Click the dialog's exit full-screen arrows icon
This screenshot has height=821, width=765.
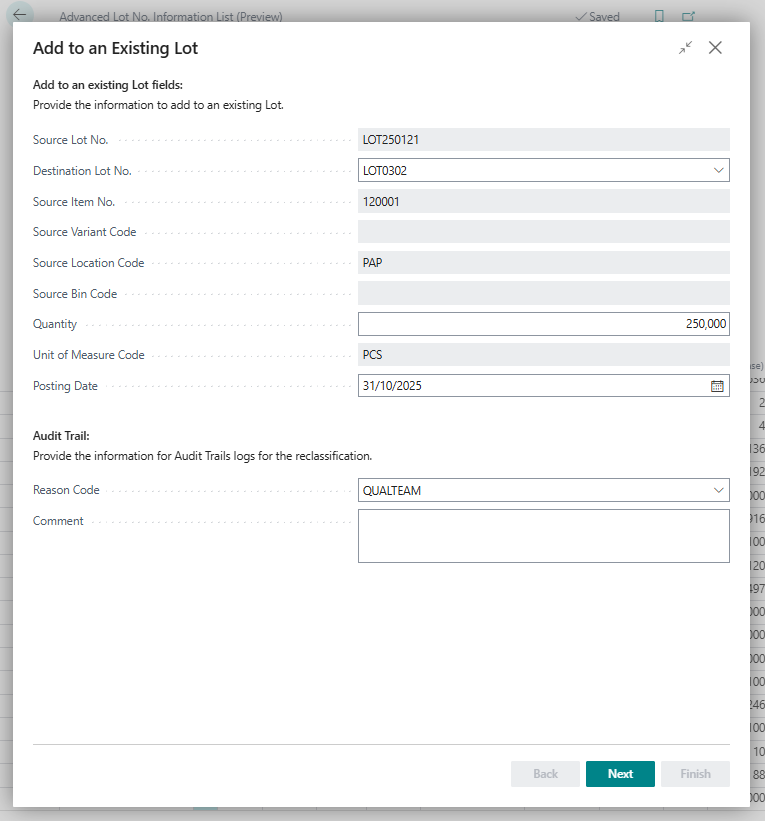tap(685, 48)
